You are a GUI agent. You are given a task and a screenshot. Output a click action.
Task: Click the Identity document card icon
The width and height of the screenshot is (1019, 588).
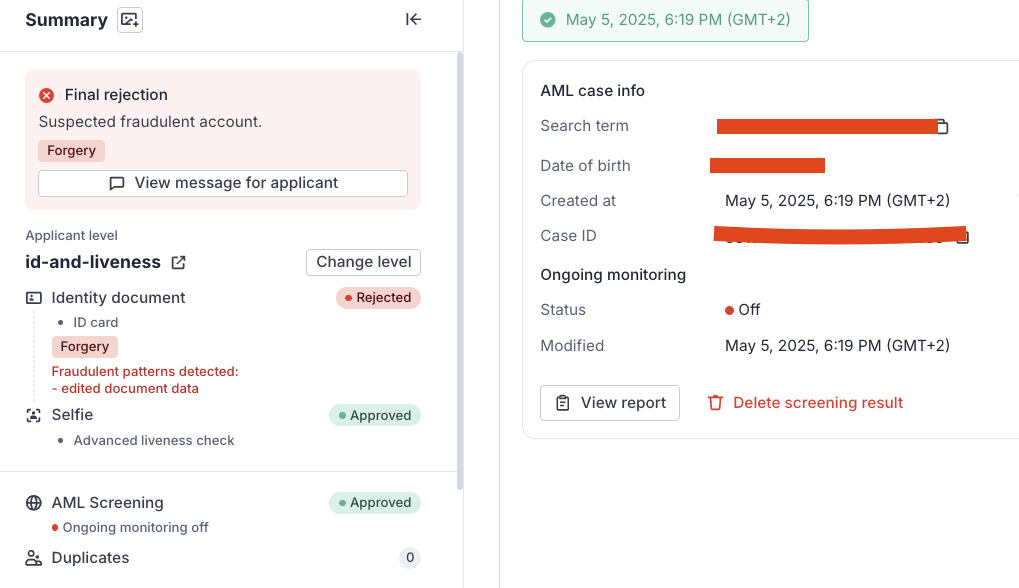[34, 298]
